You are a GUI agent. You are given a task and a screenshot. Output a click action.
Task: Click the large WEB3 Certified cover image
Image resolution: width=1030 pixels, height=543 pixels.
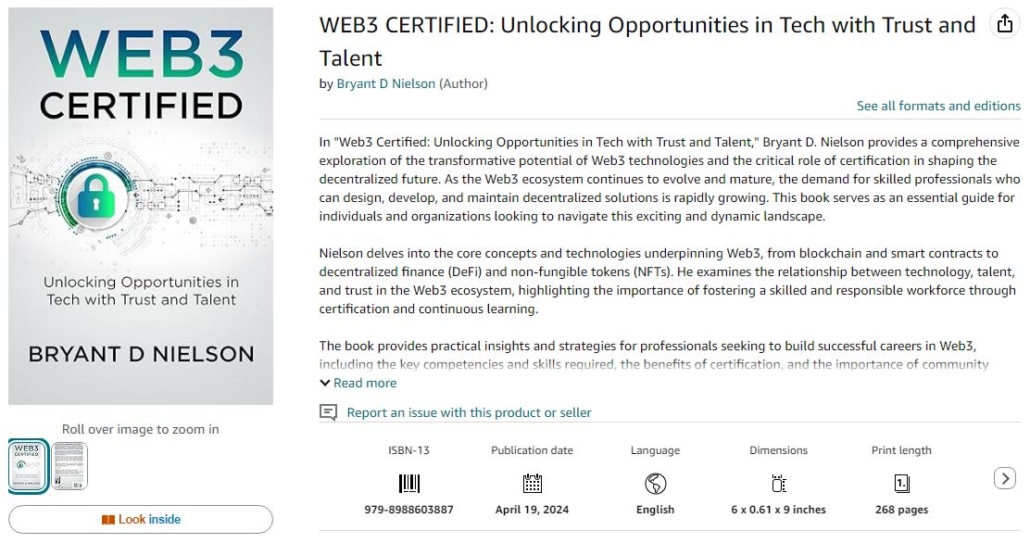tap(141, 206)
